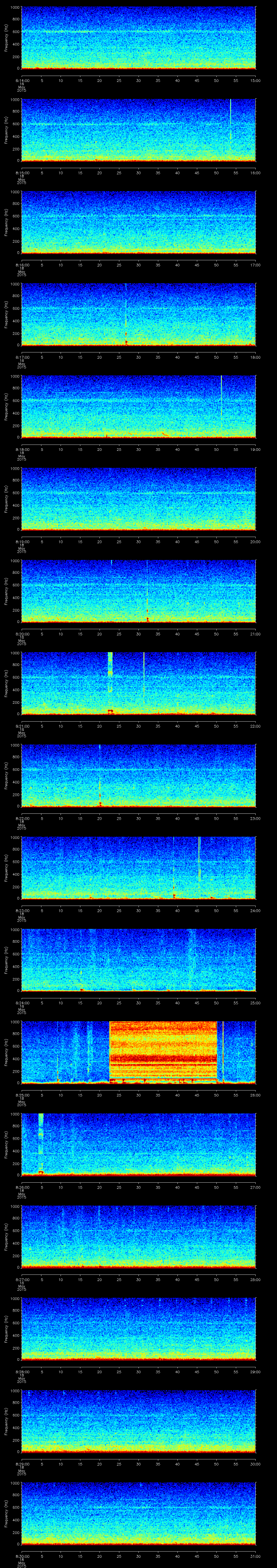Open the 8:16 spectrogram panel
Image resolution: width=277 pixels, height=1568 pixels.
click(138, 222)
